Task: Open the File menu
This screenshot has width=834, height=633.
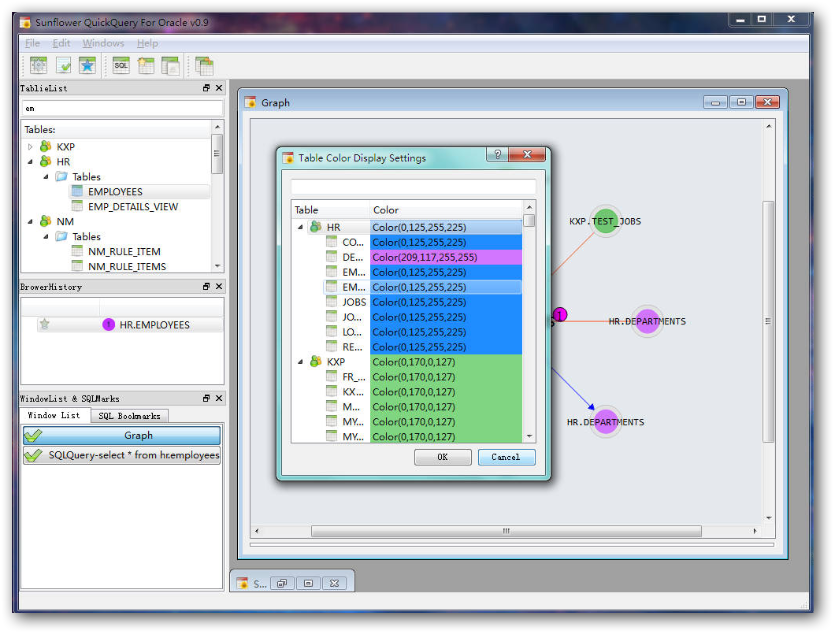Action: pyautogui.click(x=32, y=43)
